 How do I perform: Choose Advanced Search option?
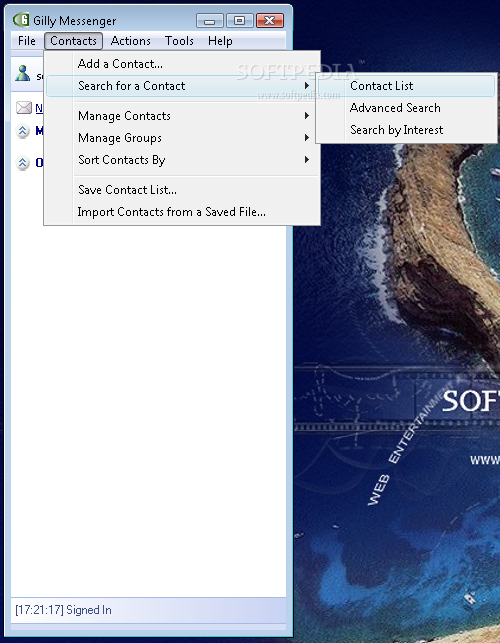coord(406,108)
